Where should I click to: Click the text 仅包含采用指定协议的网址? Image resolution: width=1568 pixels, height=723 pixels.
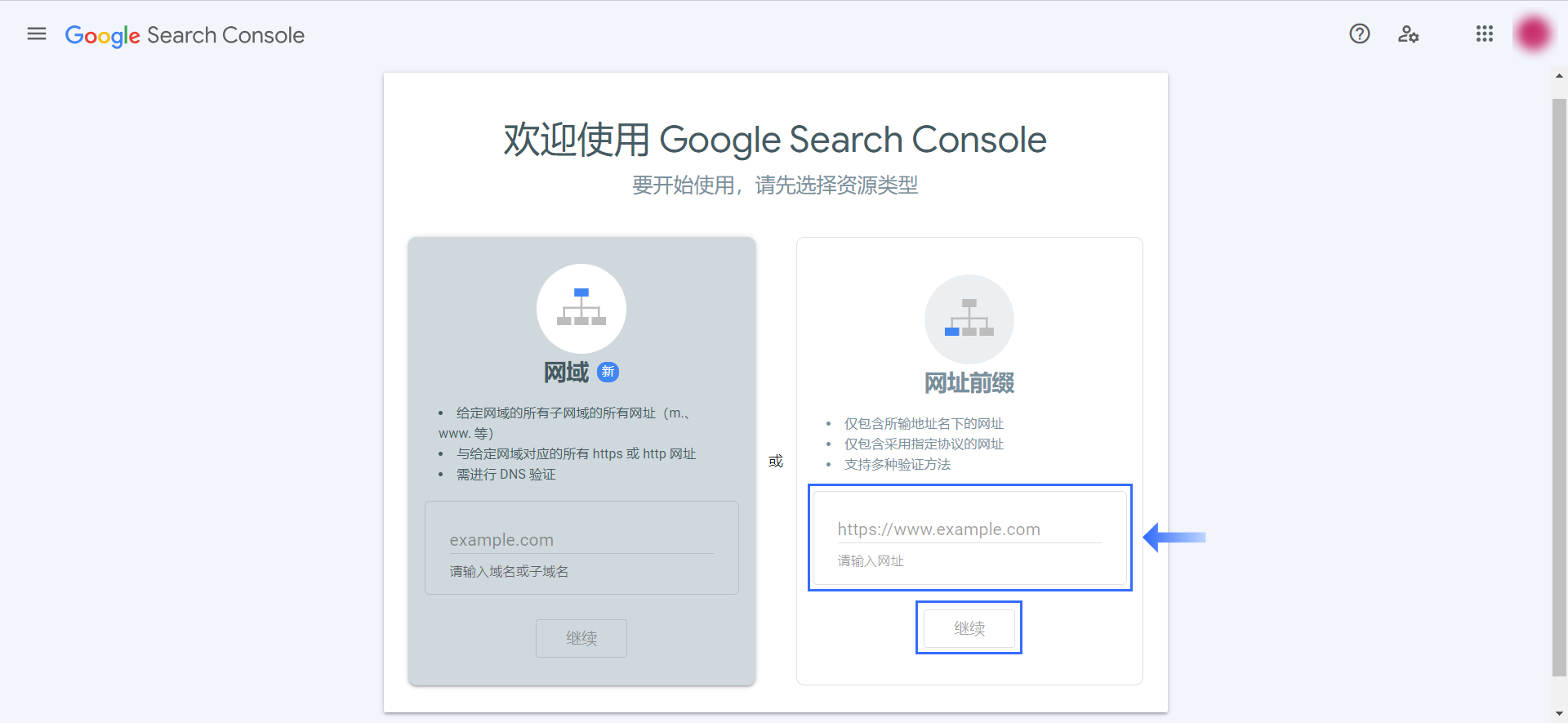[x=924, y=444]
